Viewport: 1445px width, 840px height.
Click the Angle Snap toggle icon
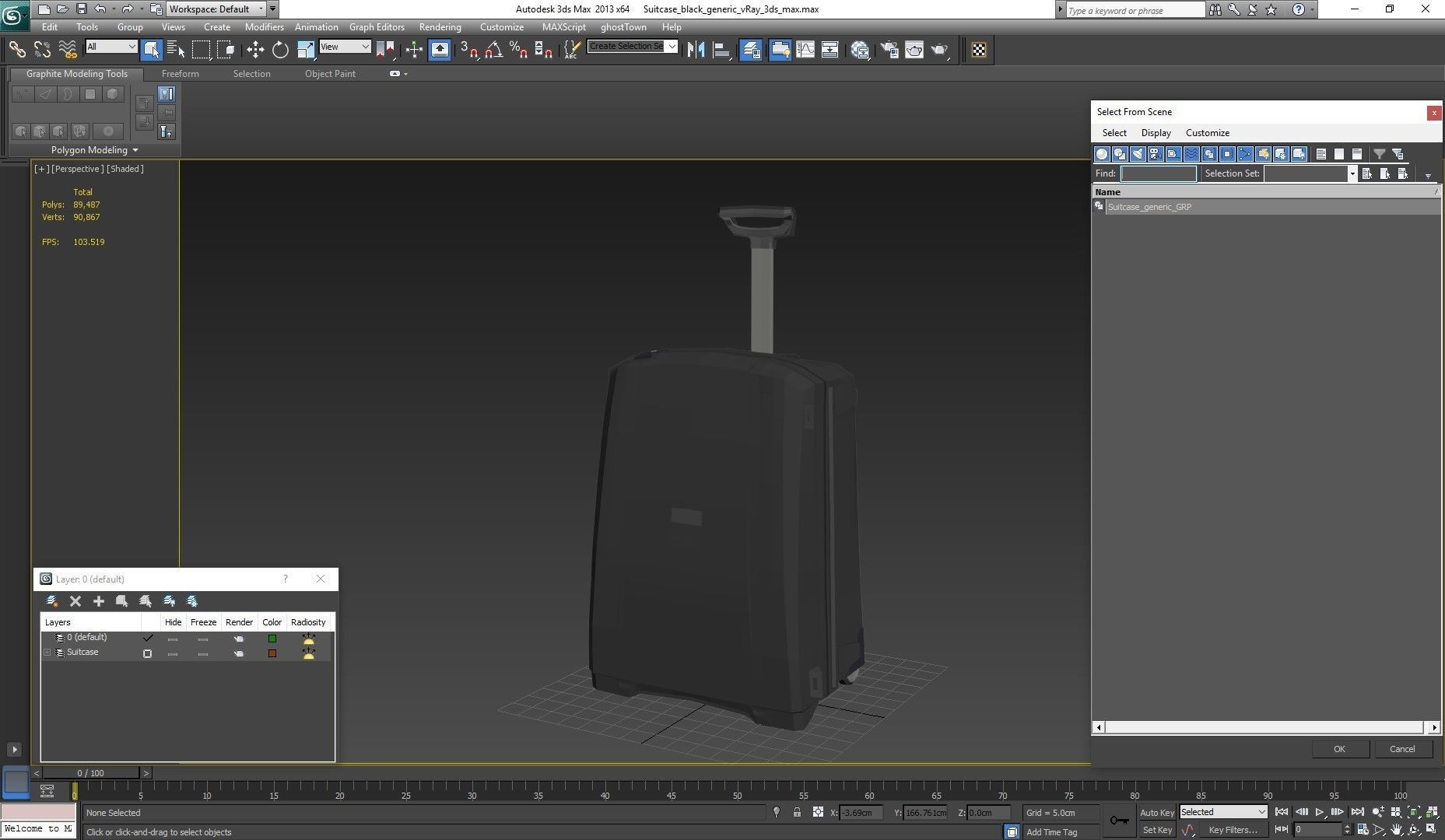(x=493, y=50)
